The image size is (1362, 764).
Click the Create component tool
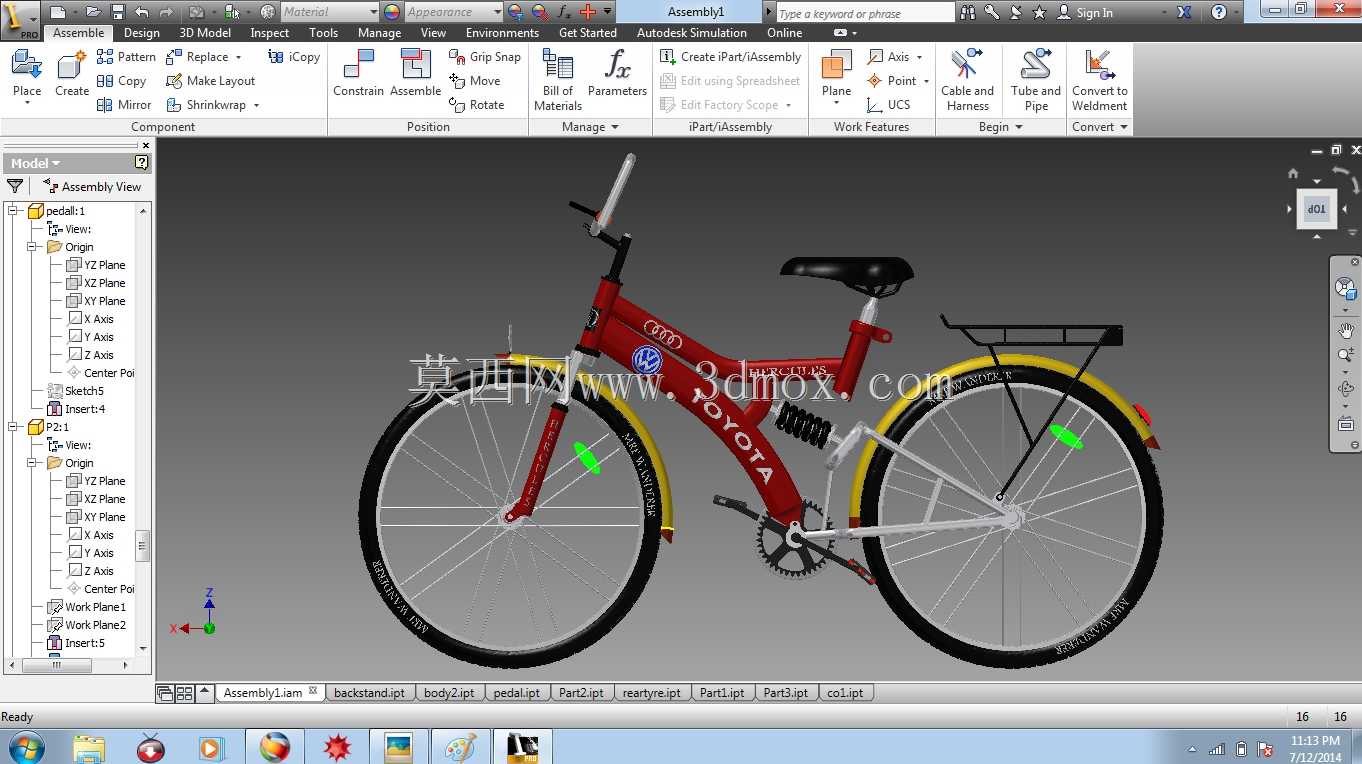pos(72,75)
